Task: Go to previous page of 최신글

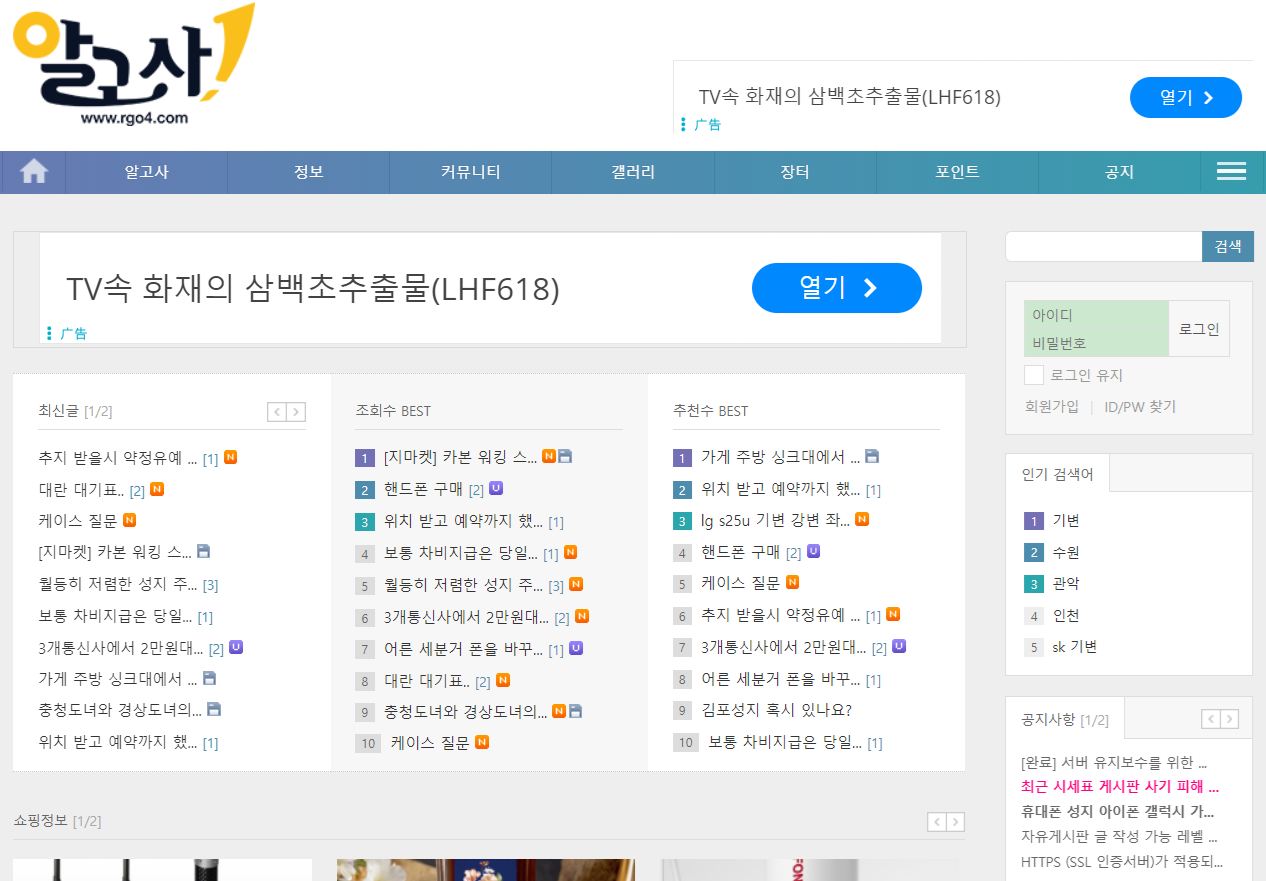Action: click(x=277, y=412)
